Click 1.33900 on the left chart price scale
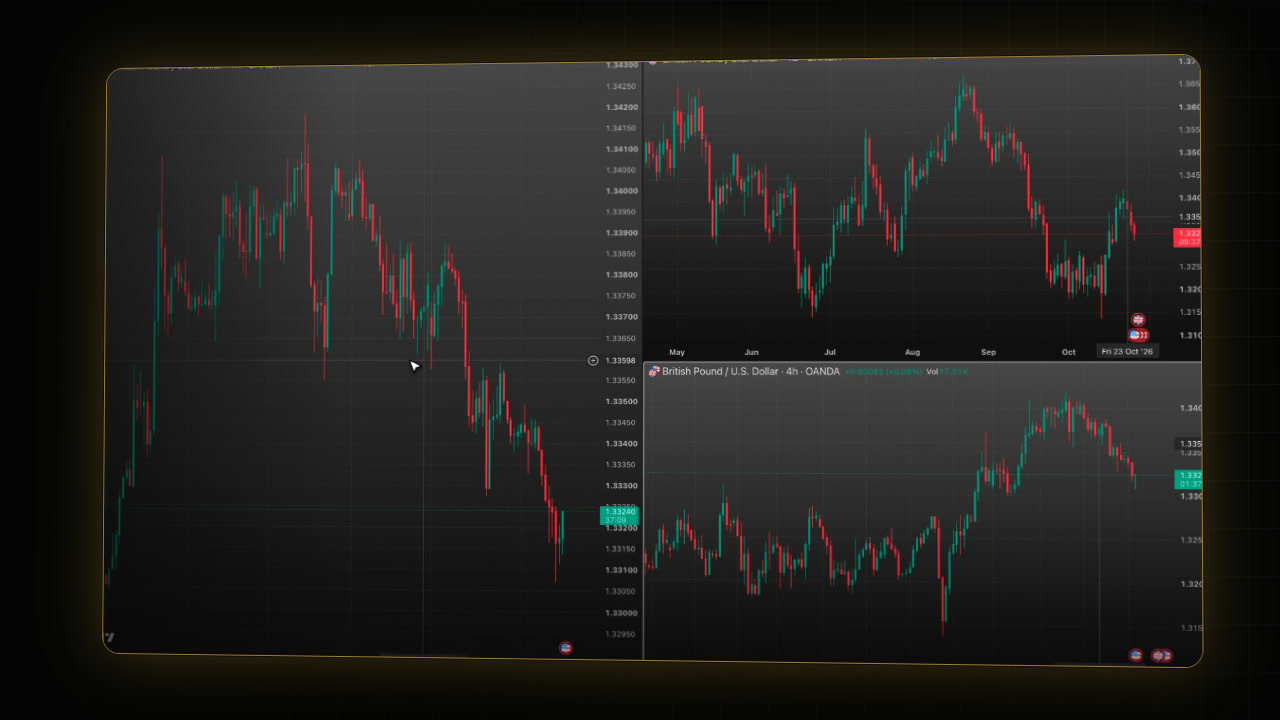Screen dimensions: 1280x720 pos(621,233)
